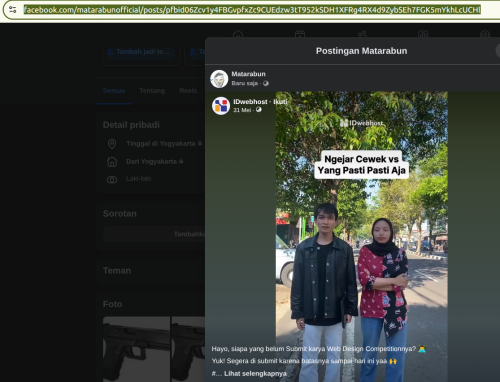Click the 'Laki-laki' gender text
This screenshot has height=382, width=500.
click(x=138, y=179)
